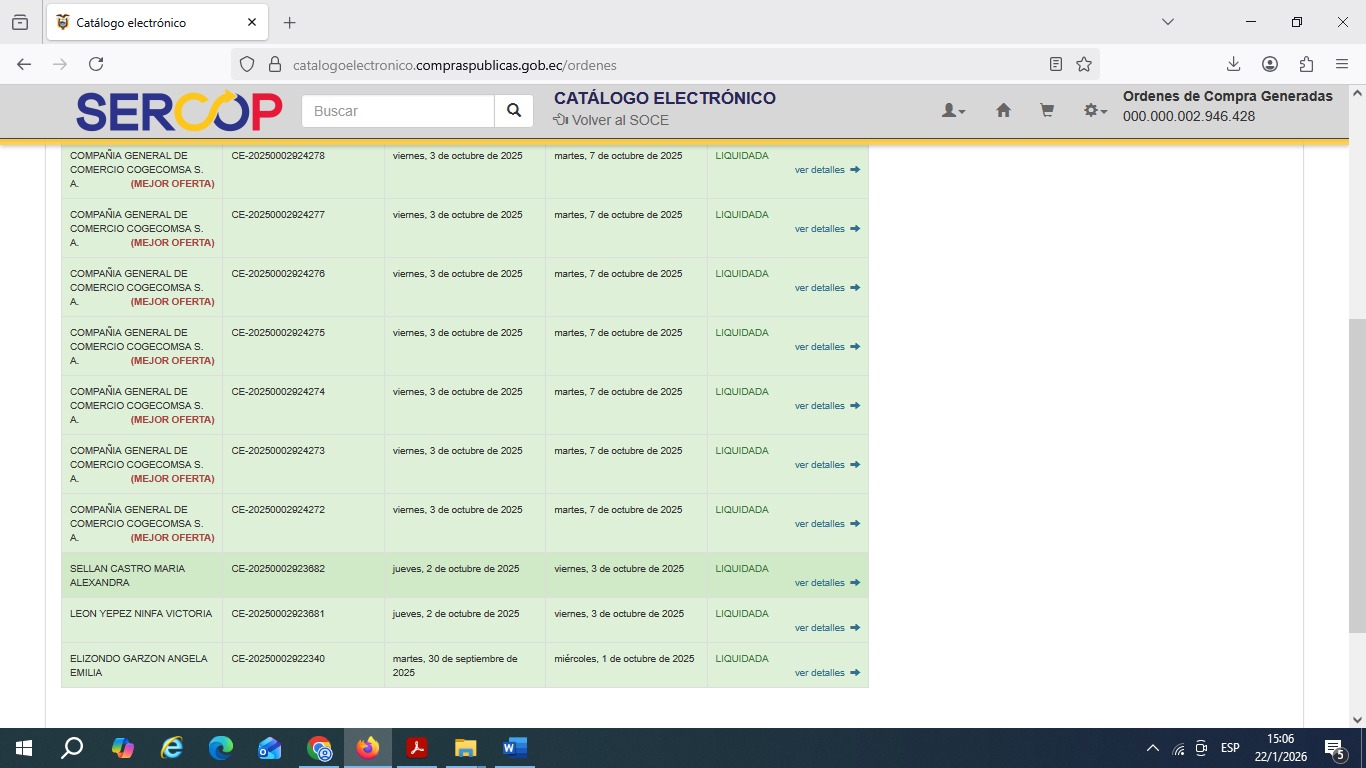
Task: Open ver detalles for order CE-20250002923682
Action: (x=826, y=583)
